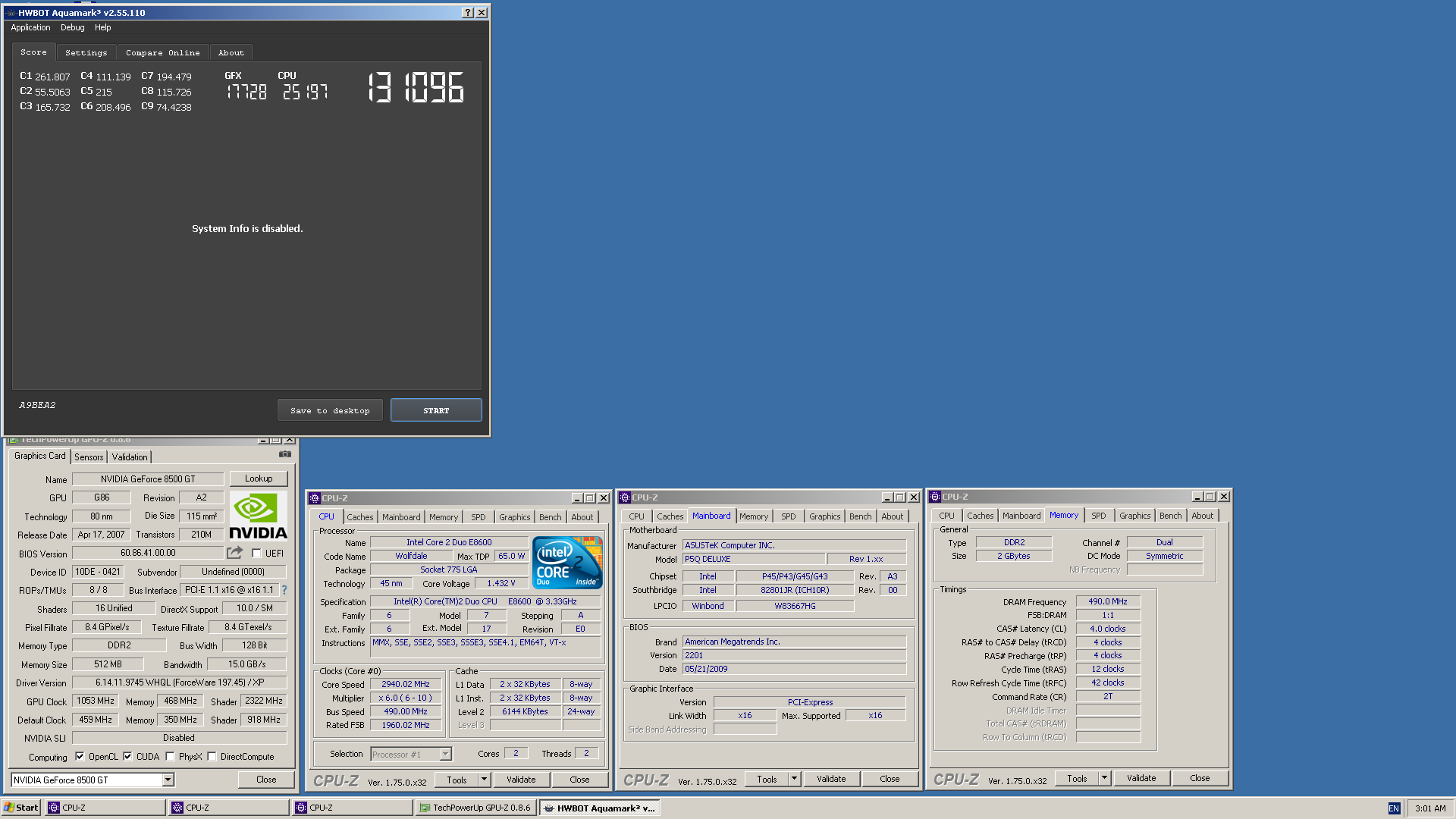Click the CPU-Z title icon in Mainboard window
Viewport: 1456px width, 819px height.
click(625, 497)
